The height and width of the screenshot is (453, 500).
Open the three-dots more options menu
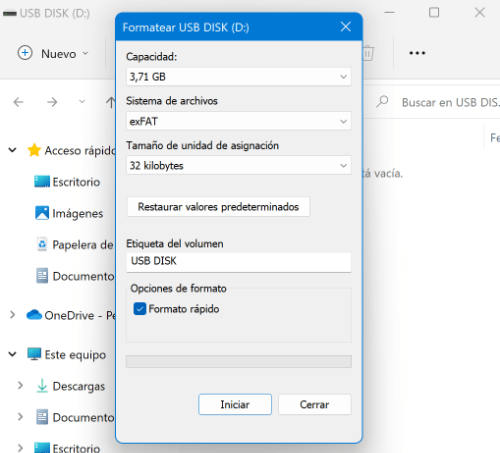(x=417, y=53)
